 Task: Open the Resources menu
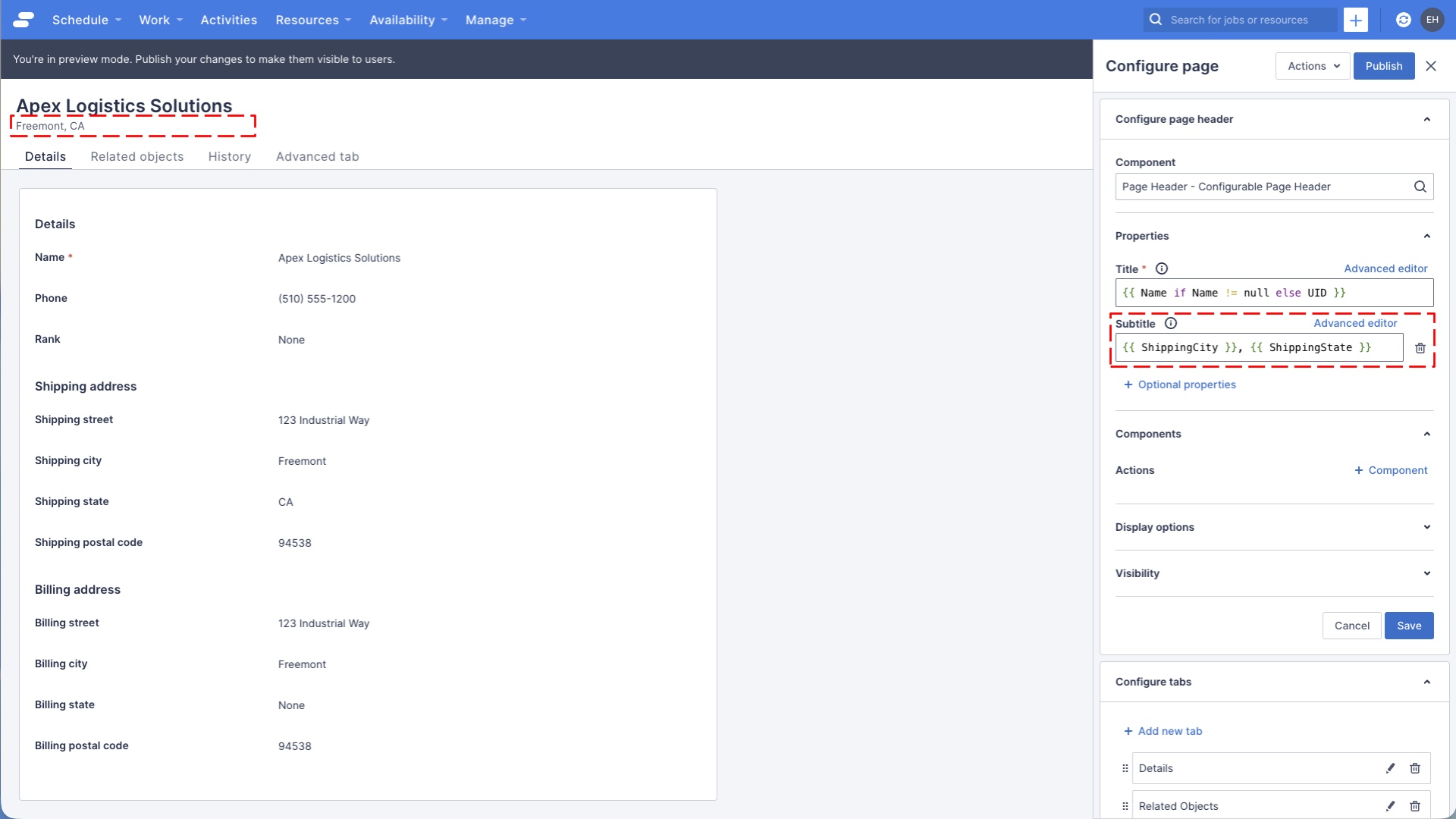click(x=308, y=20)
